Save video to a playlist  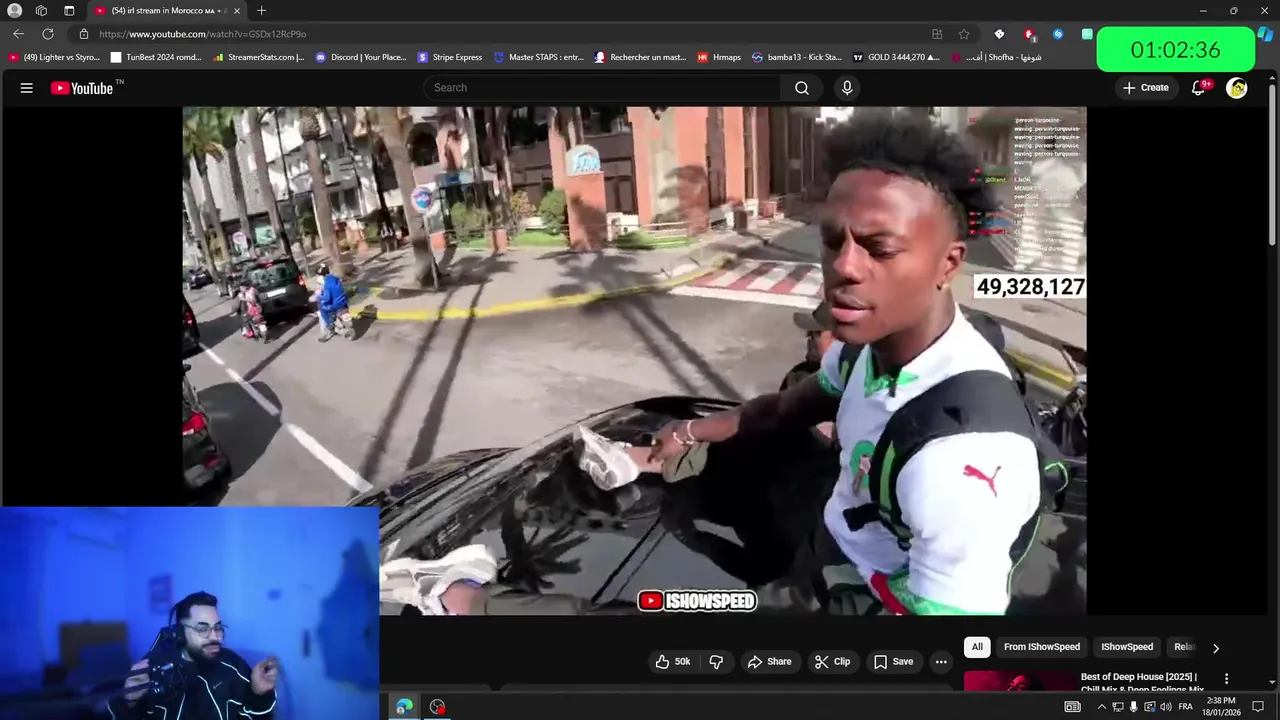click(x=893, y=661)
